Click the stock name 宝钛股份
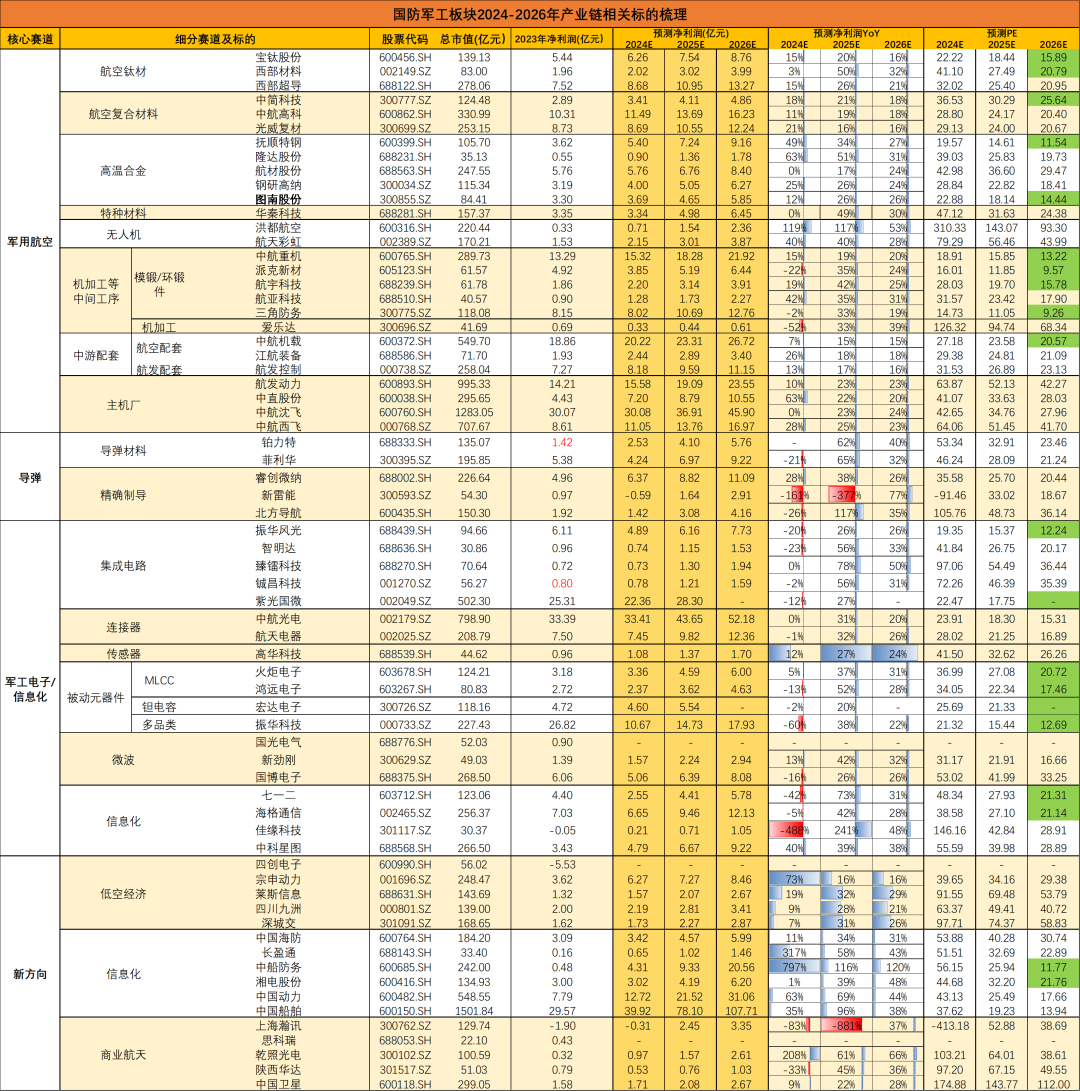The height and width of the screenshot is (1091, 1080). point(278,57)
